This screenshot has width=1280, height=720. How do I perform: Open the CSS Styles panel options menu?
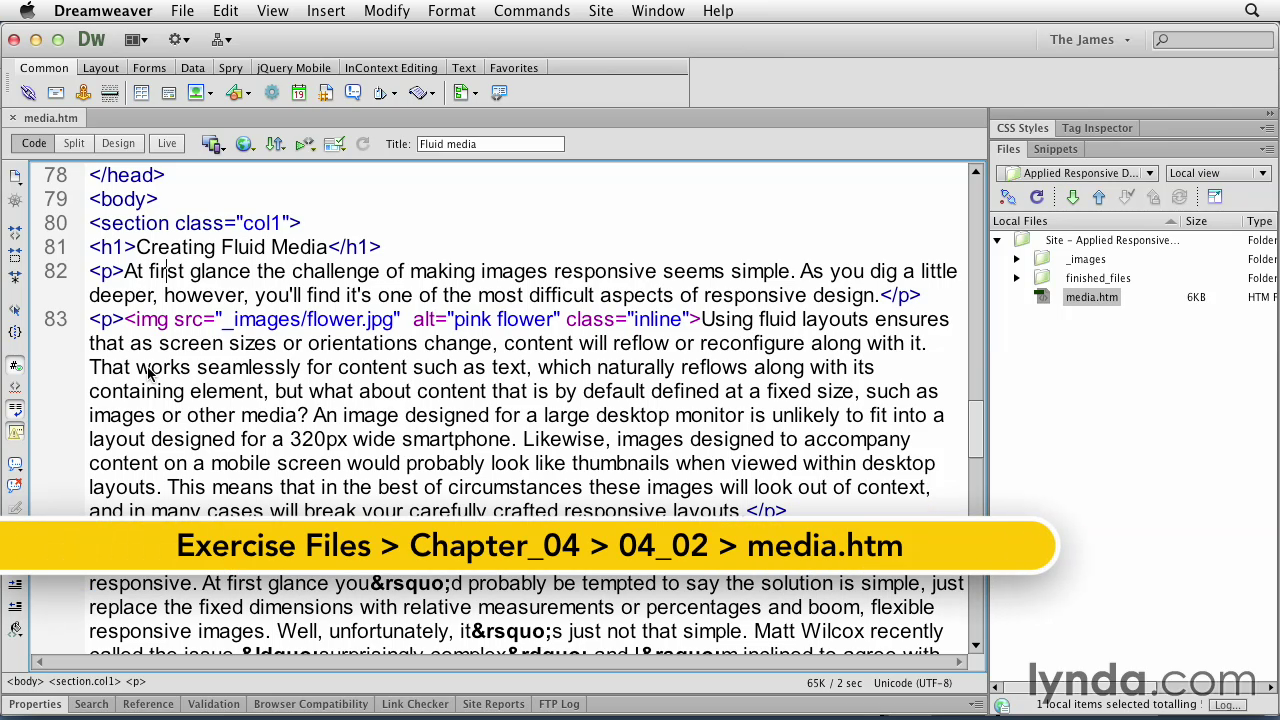pyautogui.click(x=1267, y=128)
